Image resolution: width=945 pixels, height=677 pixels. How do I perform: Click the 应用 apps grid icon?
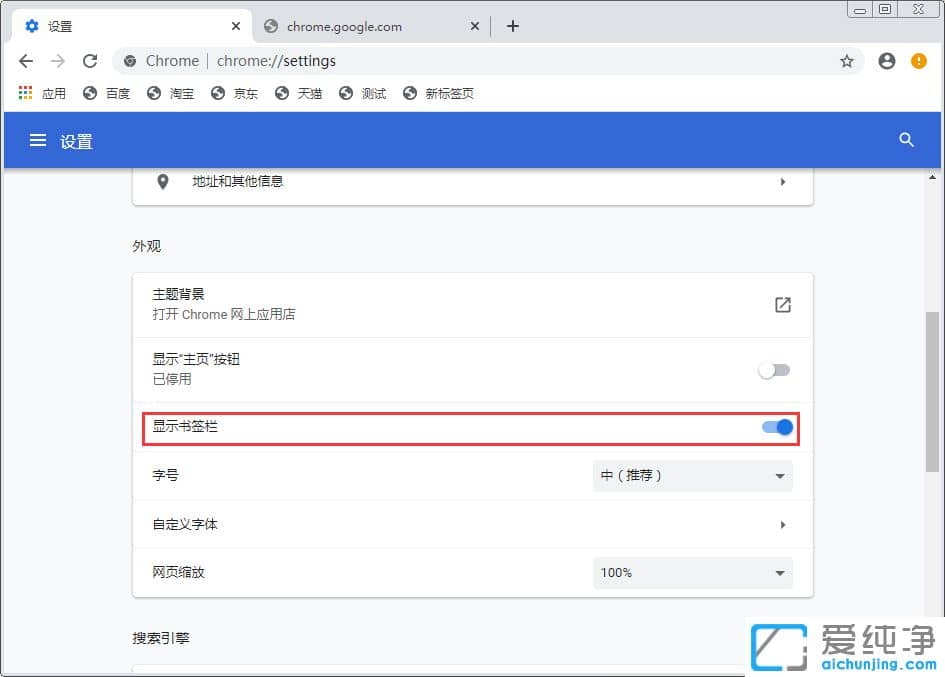point(24,92)
